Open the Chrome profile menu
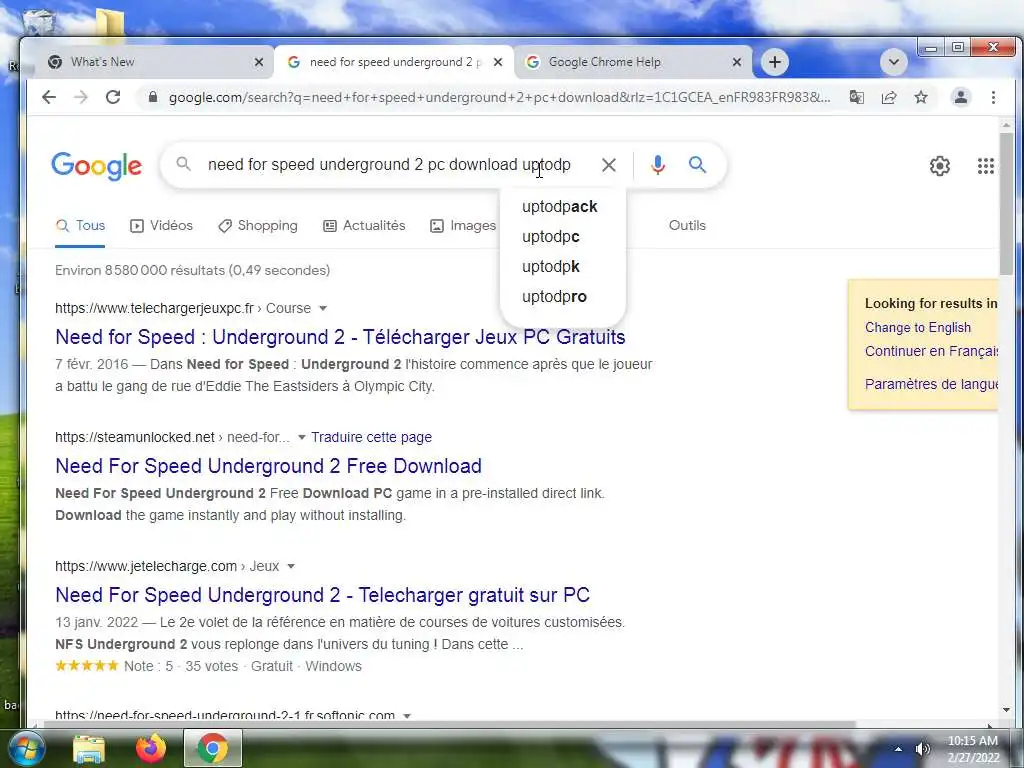Screen dimensions: 1024x768 pyautogui.click(x=961, y=97)
